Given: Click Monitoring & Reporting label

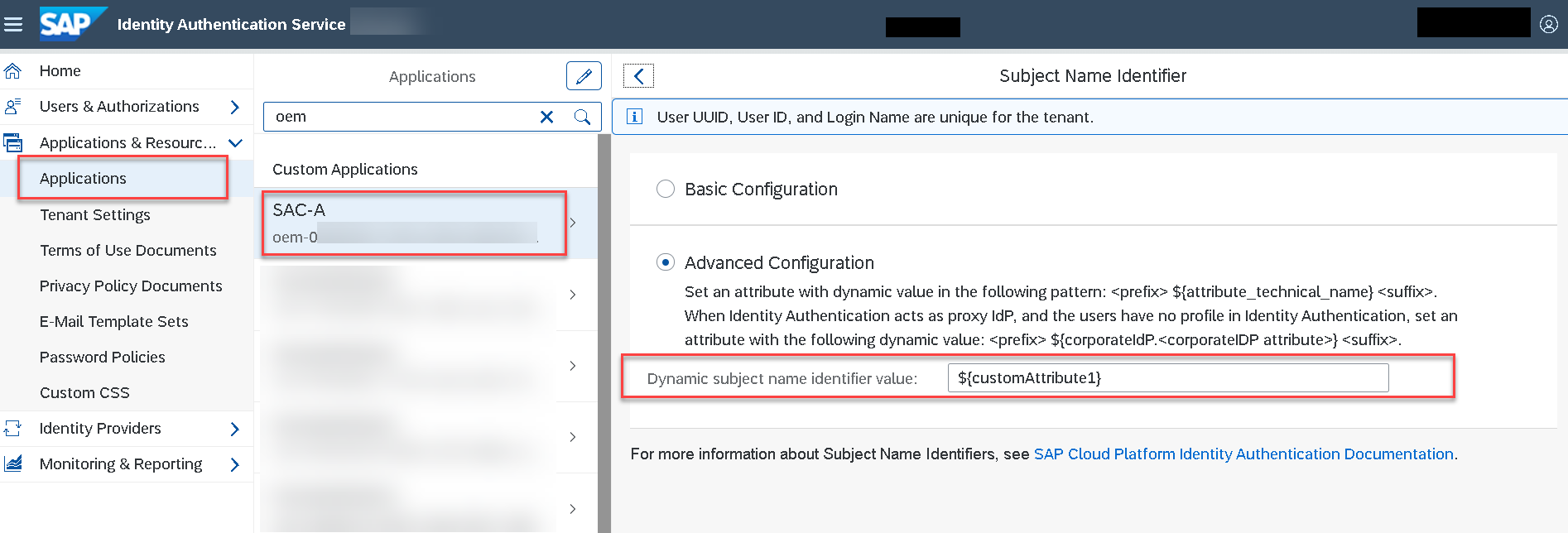Looking at the screenshot, I should point(121,463).
